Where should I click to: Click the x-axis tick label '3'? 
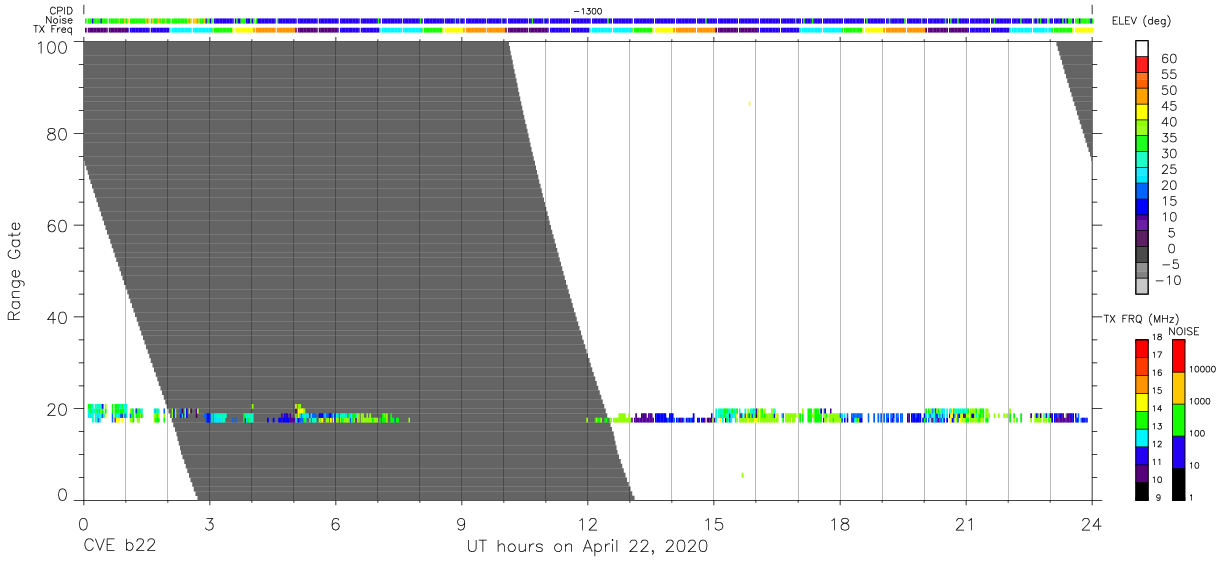[x=209, y=523]
